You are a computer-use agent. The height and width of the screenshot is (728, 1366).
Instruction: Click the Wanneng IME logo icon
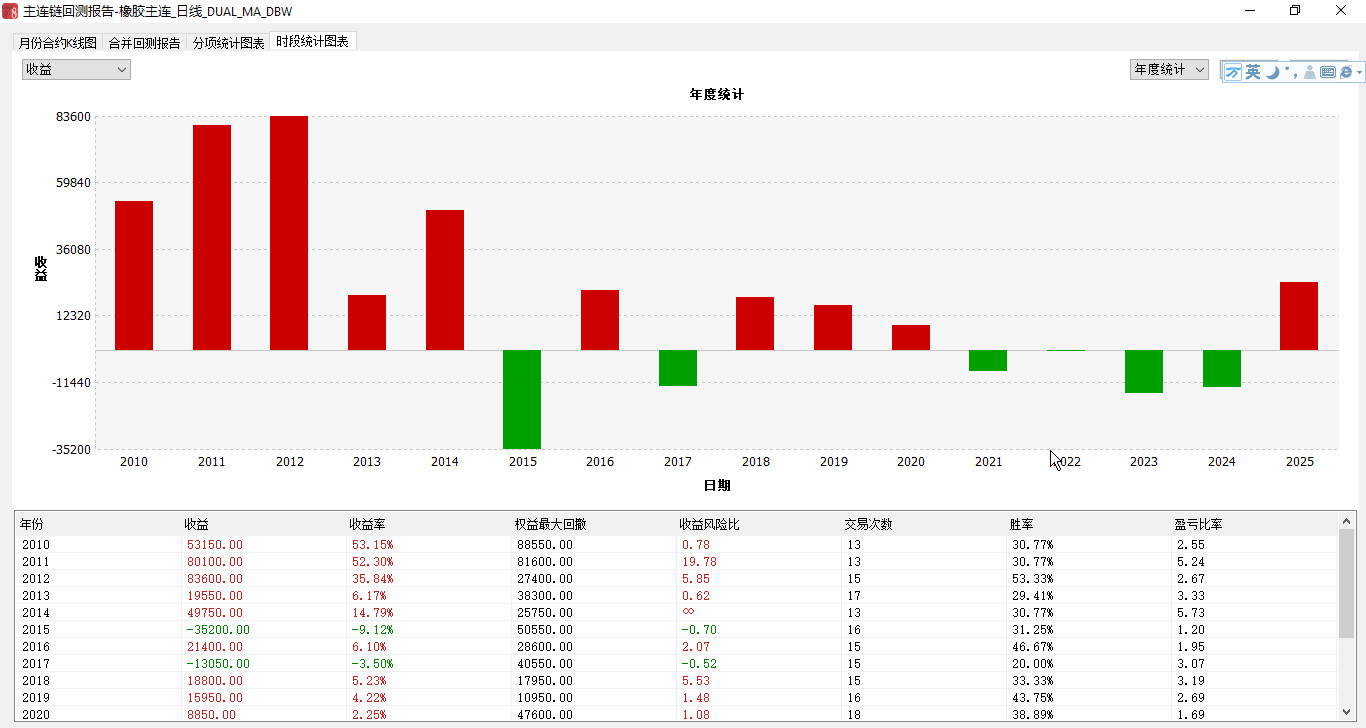(x=1233, y=72)
